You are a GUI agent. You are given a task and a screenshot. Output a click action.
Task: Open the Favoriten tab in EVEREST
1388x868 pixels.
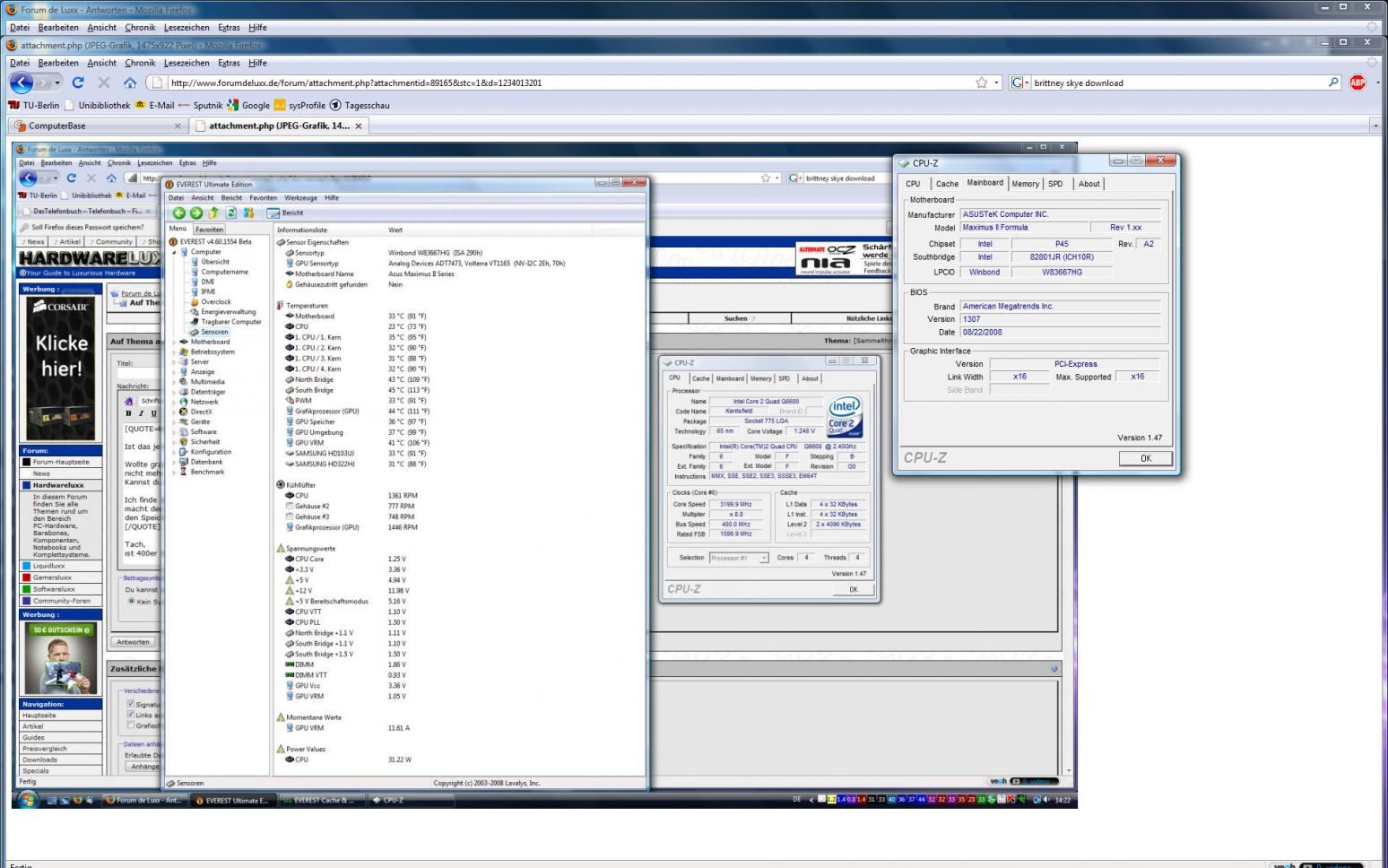pyautogui.click(x=209, y=230)
